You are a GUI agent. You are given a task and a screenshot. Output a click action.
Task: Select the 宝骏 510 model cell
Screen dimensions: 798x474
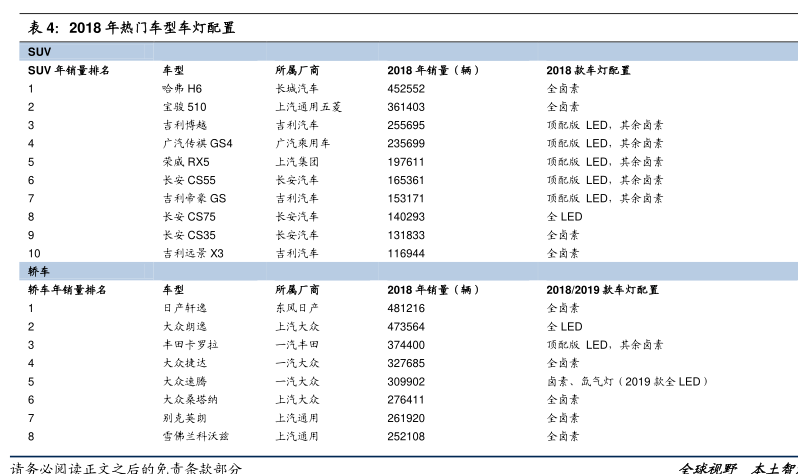click(184, 107)
